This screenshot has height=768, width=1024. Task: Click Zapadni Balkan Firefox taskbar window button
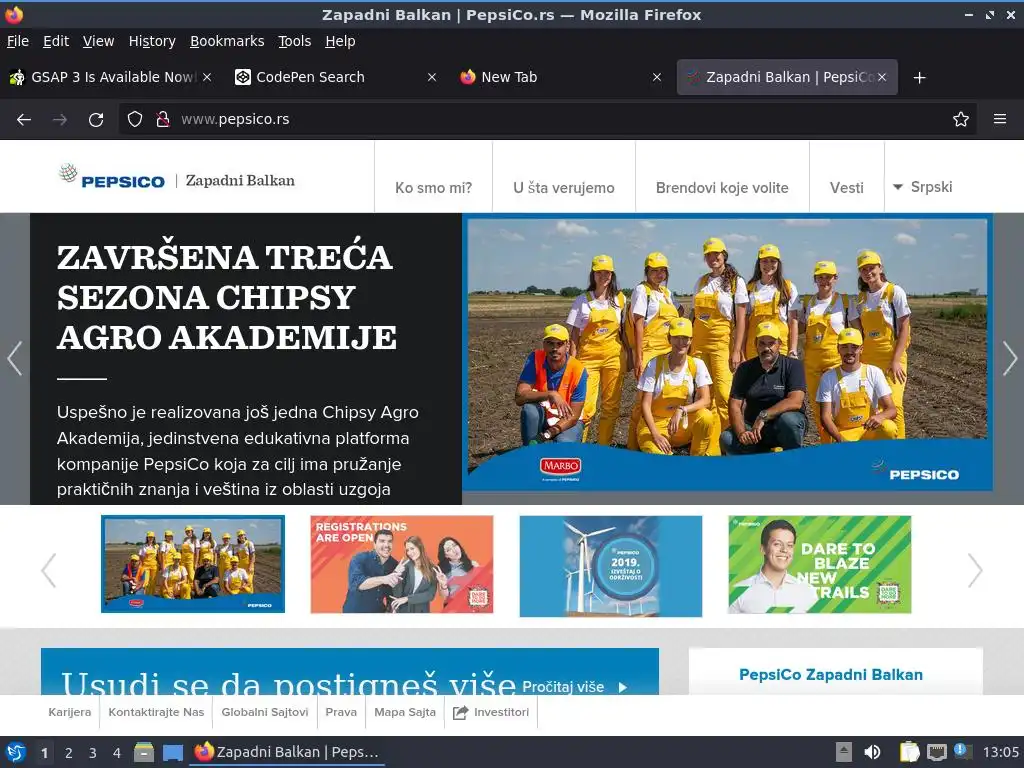[287, 752]
